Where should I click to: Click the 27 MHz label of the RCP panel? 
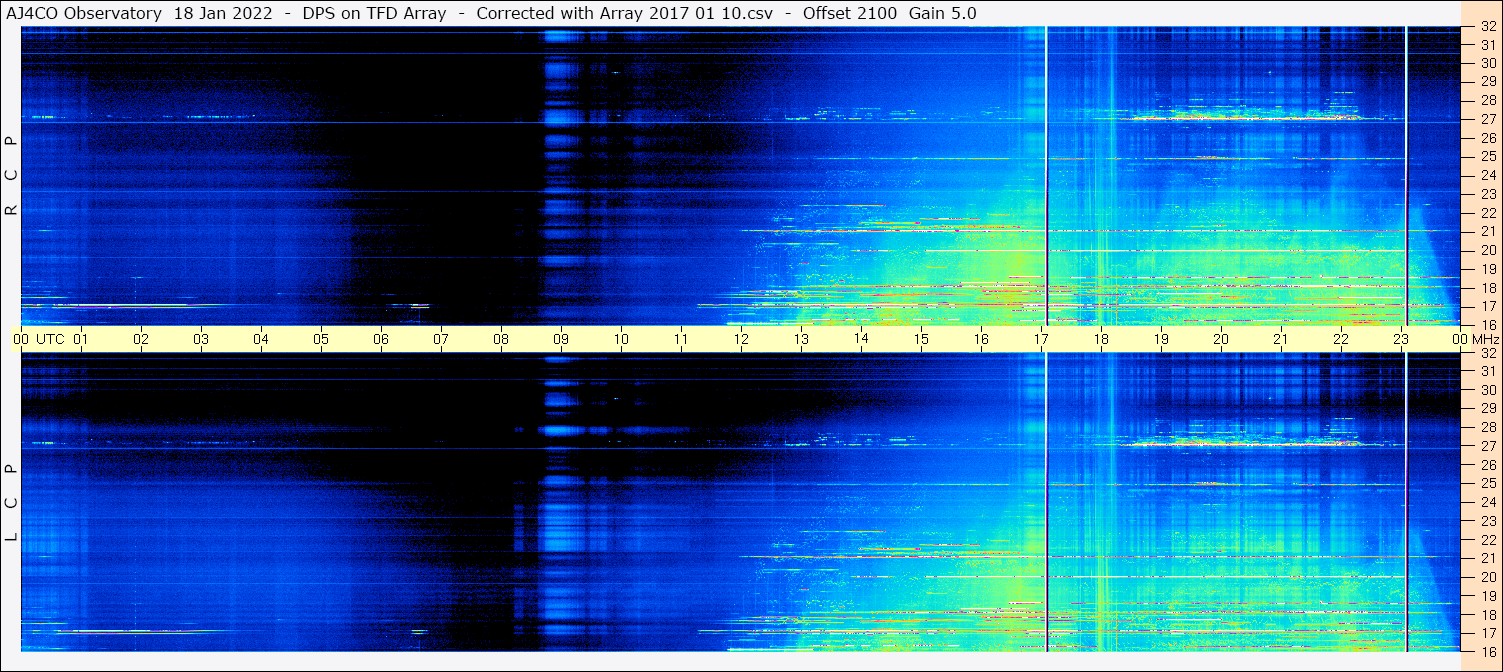[1487, 119]
